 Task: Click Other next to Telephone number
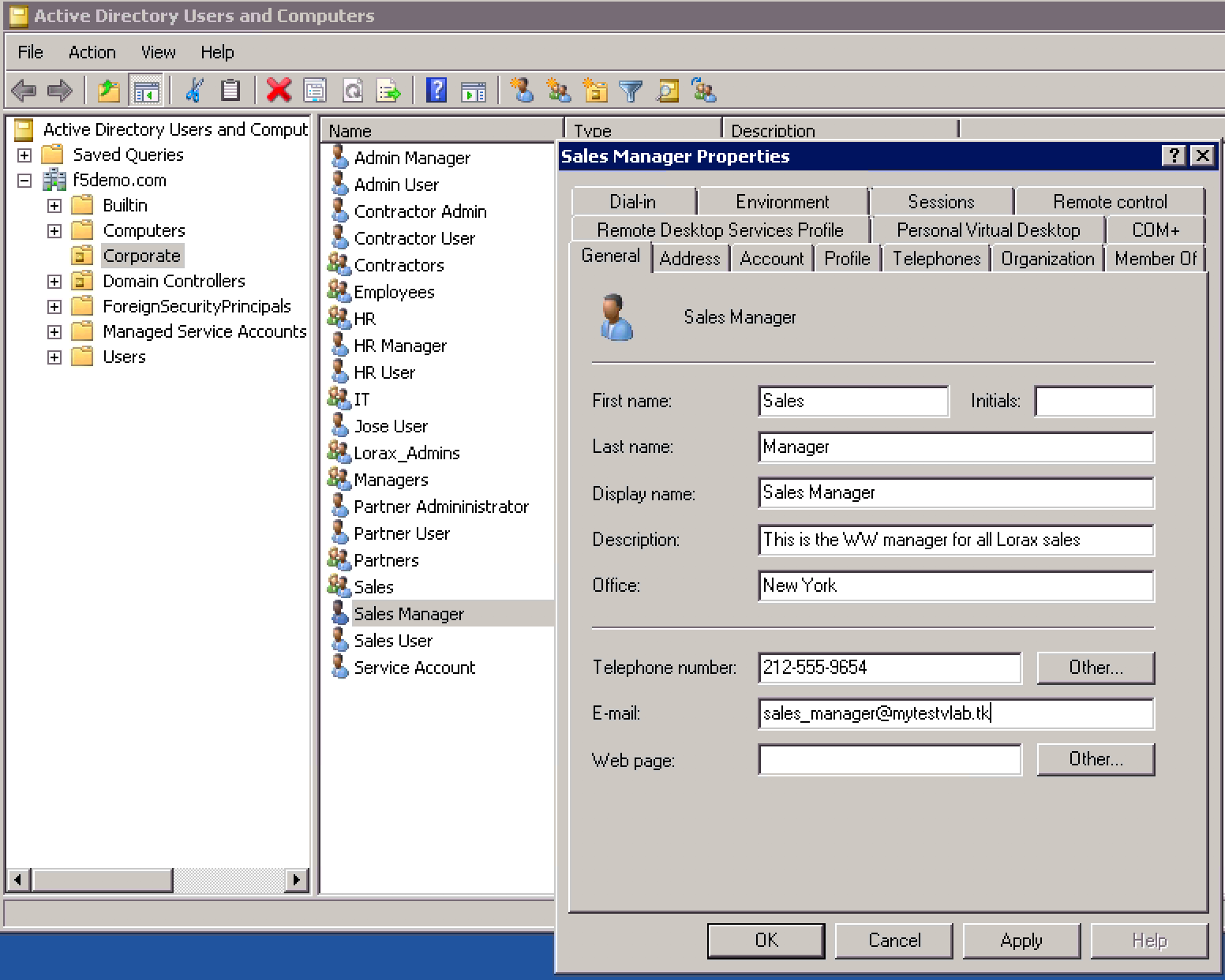[1096, 668]
